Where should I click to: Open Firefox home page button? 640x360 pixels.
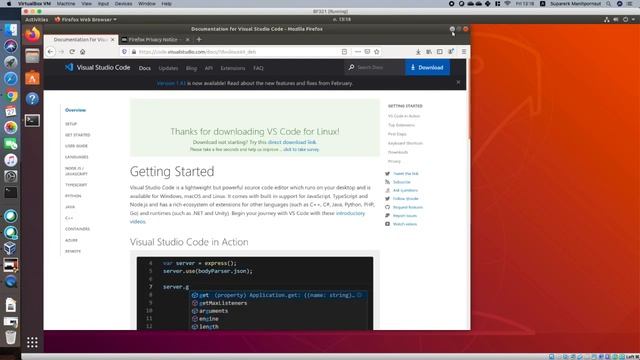click(83, 52)
